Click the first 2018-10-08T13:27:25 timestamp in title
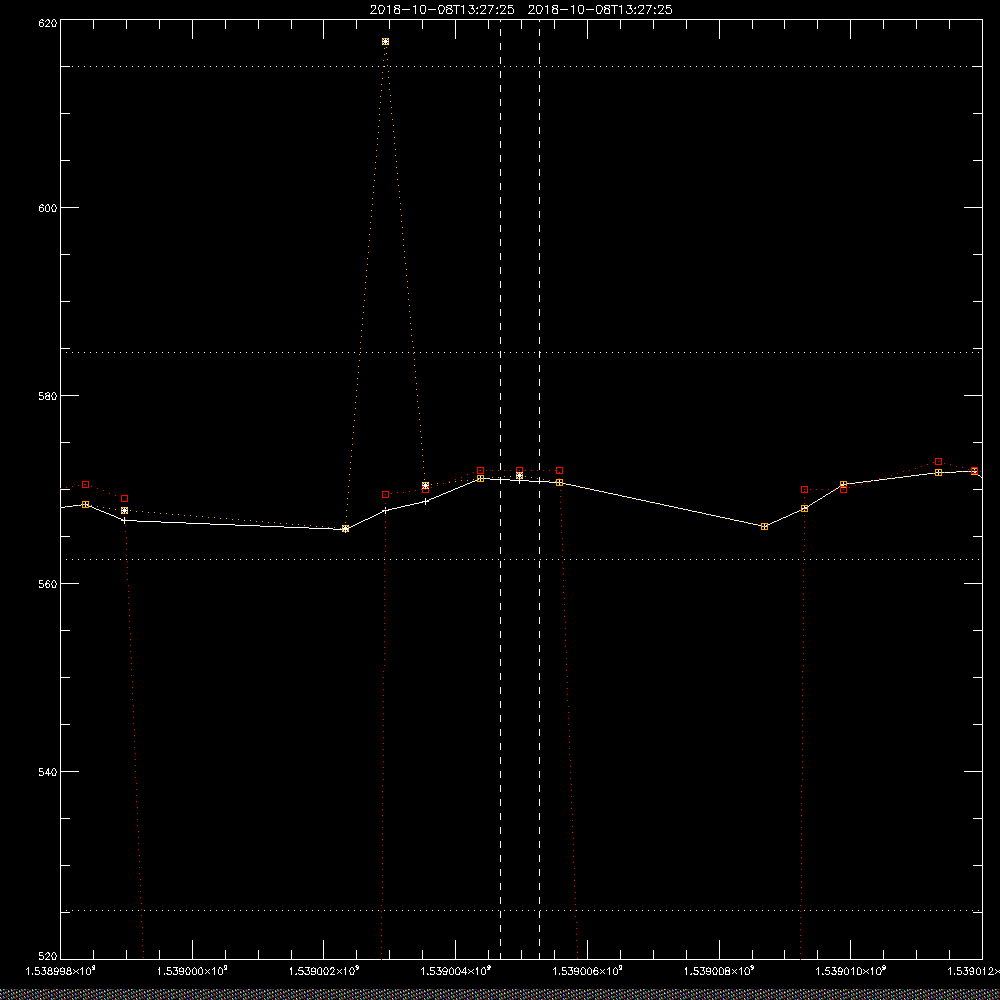Viewport: 1000px width, 1000px height. [442, 10]
